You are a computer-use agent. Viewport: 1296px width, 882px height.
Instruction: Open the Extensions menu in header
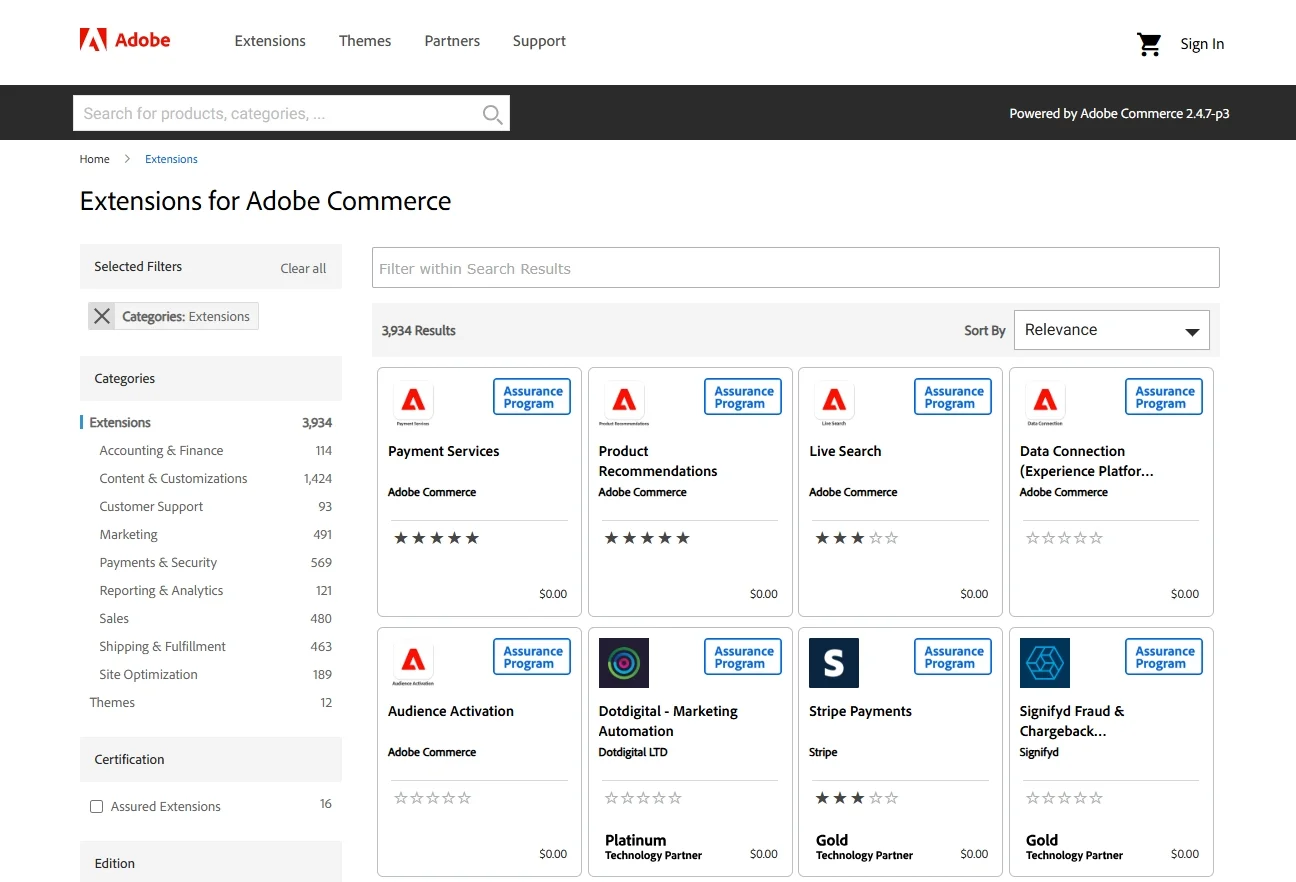point(270,41)
